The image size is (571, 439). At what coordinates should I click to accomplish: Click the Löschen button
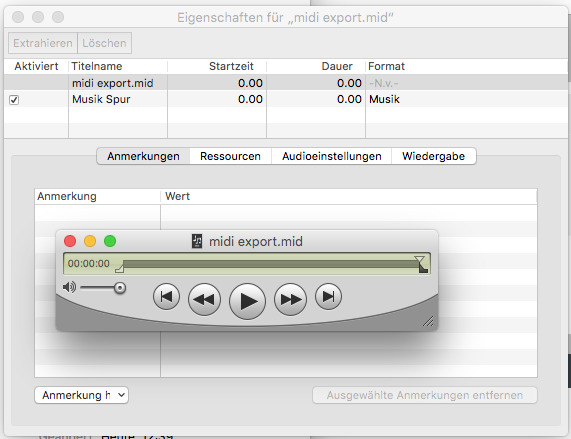(x=104, y=43)
